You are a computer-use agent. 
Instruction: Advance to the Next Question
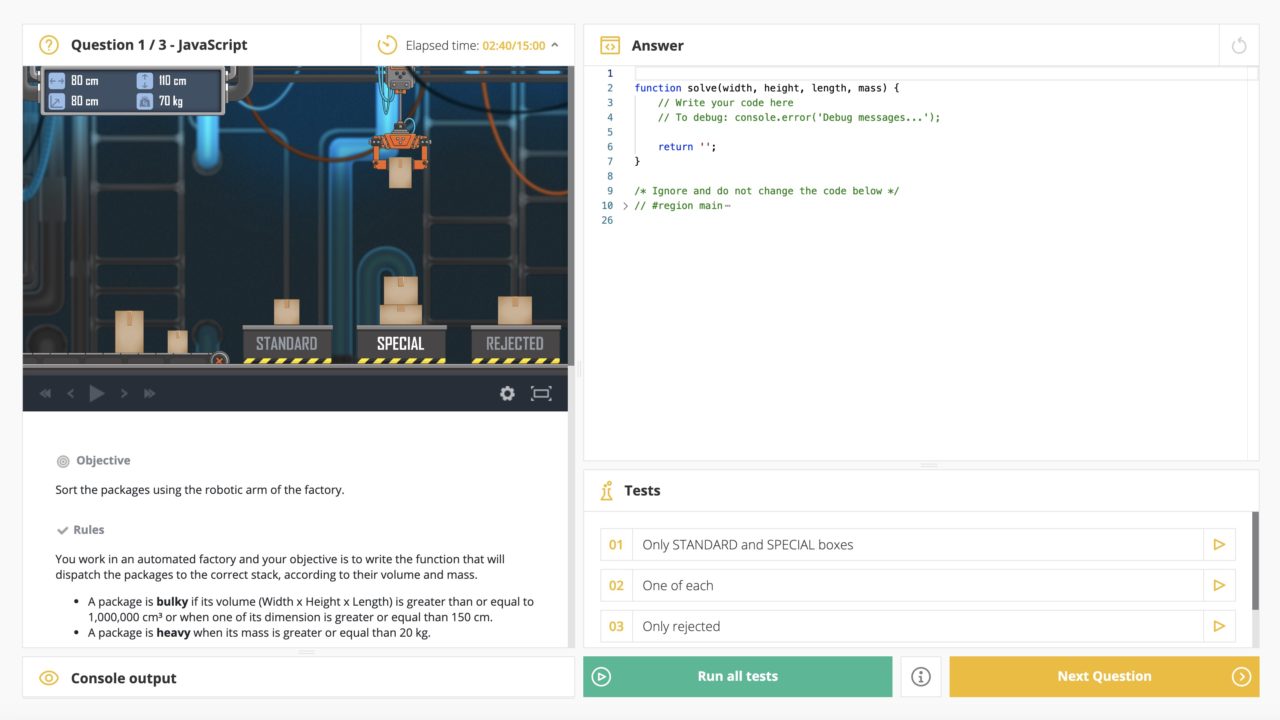click(x=1103, y=676)
